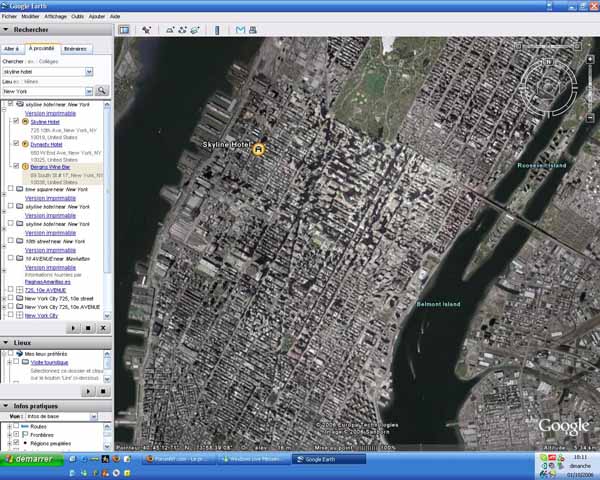Open the Outils menu

[77, 16]
